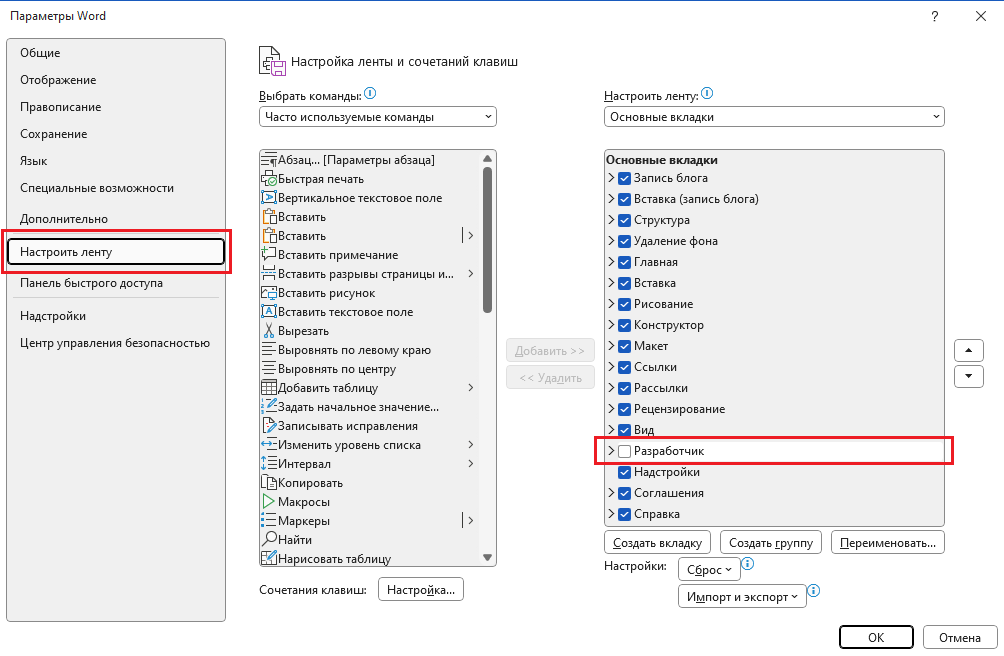Switch to the Правописание section
1004x656 pixels.
pyautogui.click(x=60, y=107)
